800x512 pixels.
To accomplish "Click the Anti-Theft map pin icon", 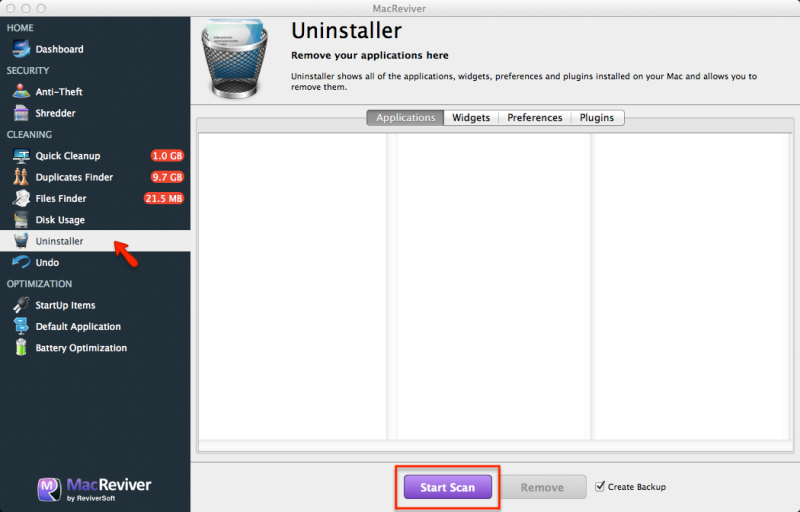I will click(x=21, y=91).
